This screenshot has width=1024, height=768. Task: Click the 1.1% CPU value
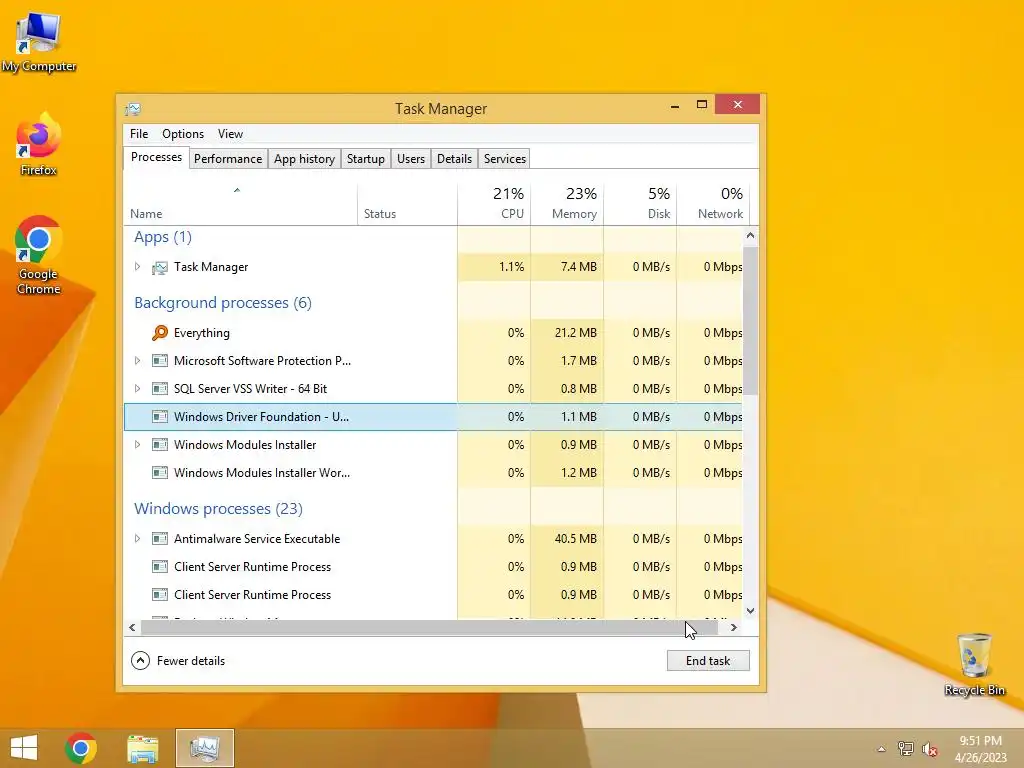(511, 267)
